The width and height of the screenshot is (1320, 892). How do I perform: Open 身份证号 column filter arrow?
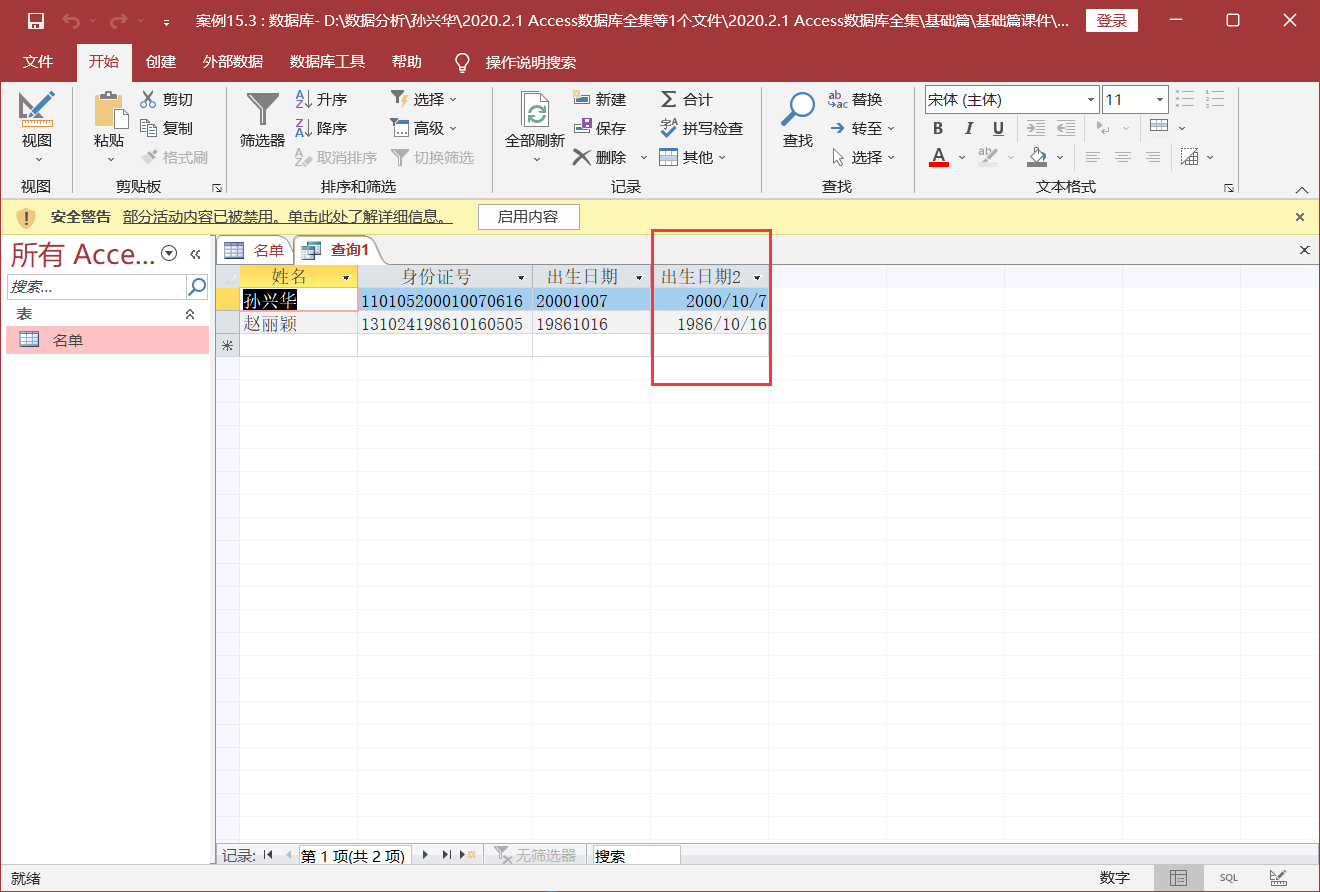(x=521, y=277)
